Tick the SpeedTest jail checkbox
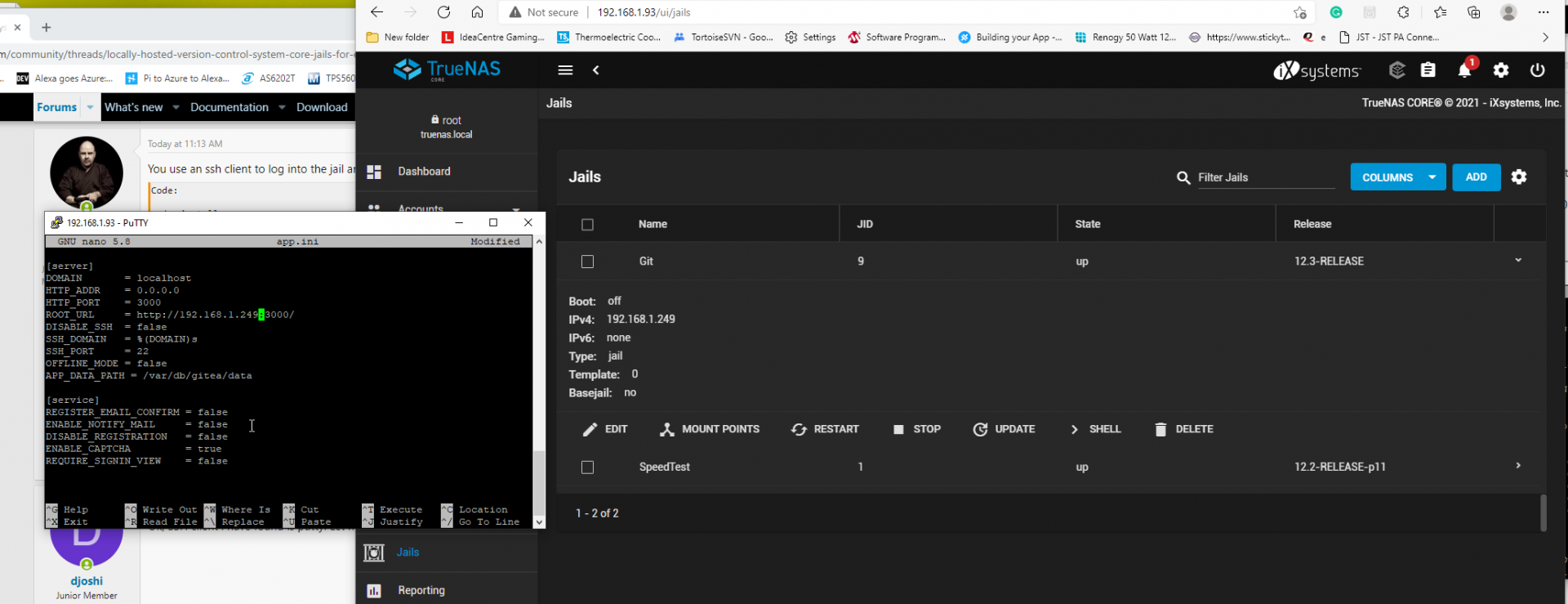The height and width of the screenshot is (604, 1568). pyautogui.click(x=587, y=468)
